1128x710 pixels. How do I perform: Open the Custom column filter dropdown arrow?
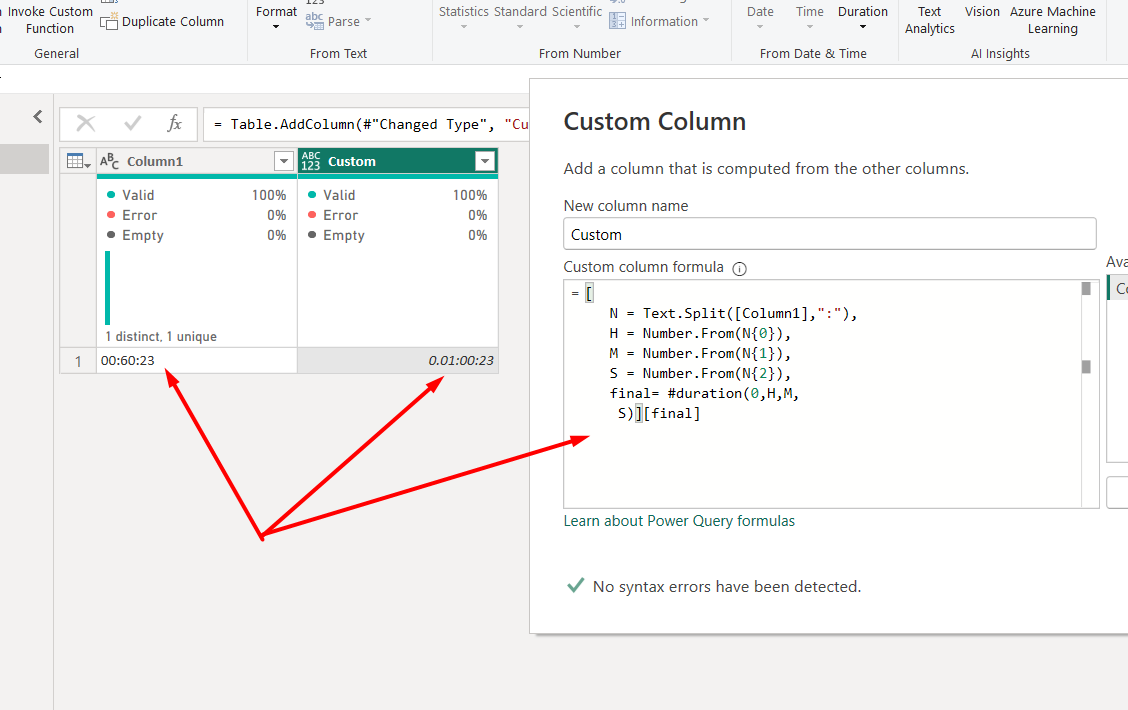click(x=485, y=161)
